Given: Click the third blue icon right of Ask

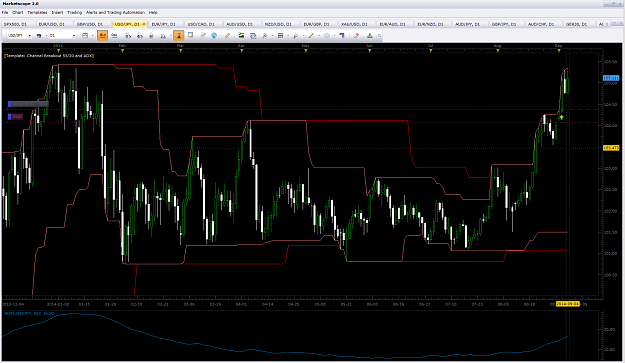Looking at the screenshot, I should coord(151,35).
